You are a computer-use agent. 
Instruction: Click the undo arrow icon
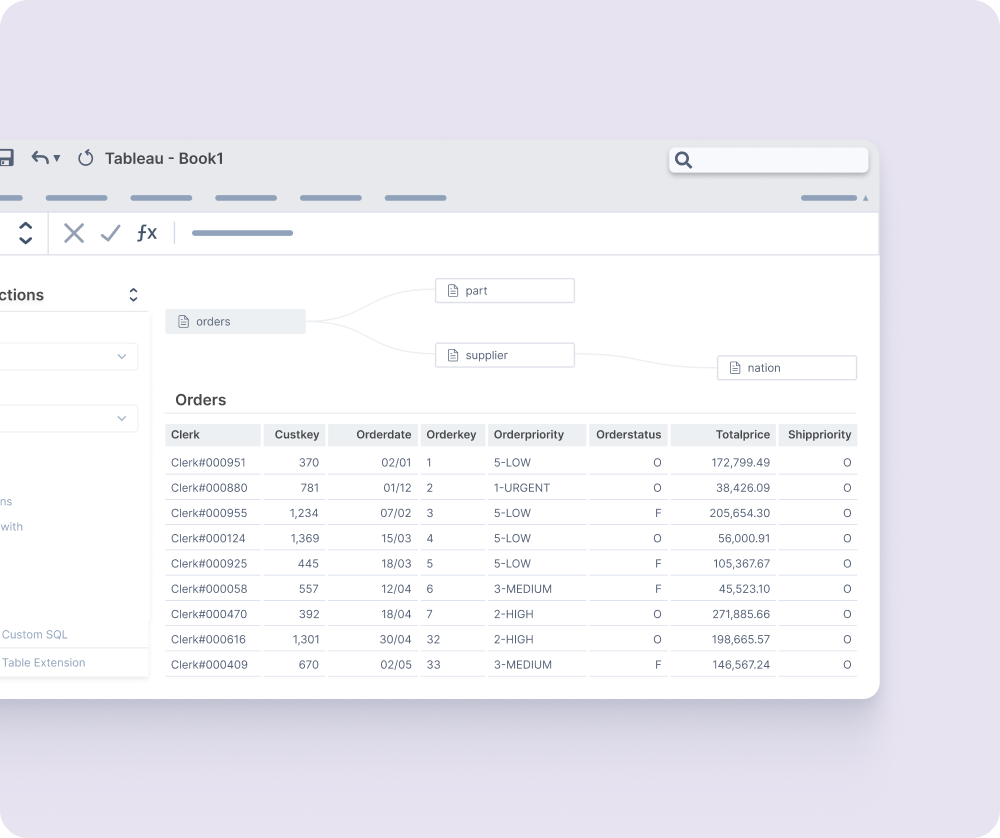38,158
